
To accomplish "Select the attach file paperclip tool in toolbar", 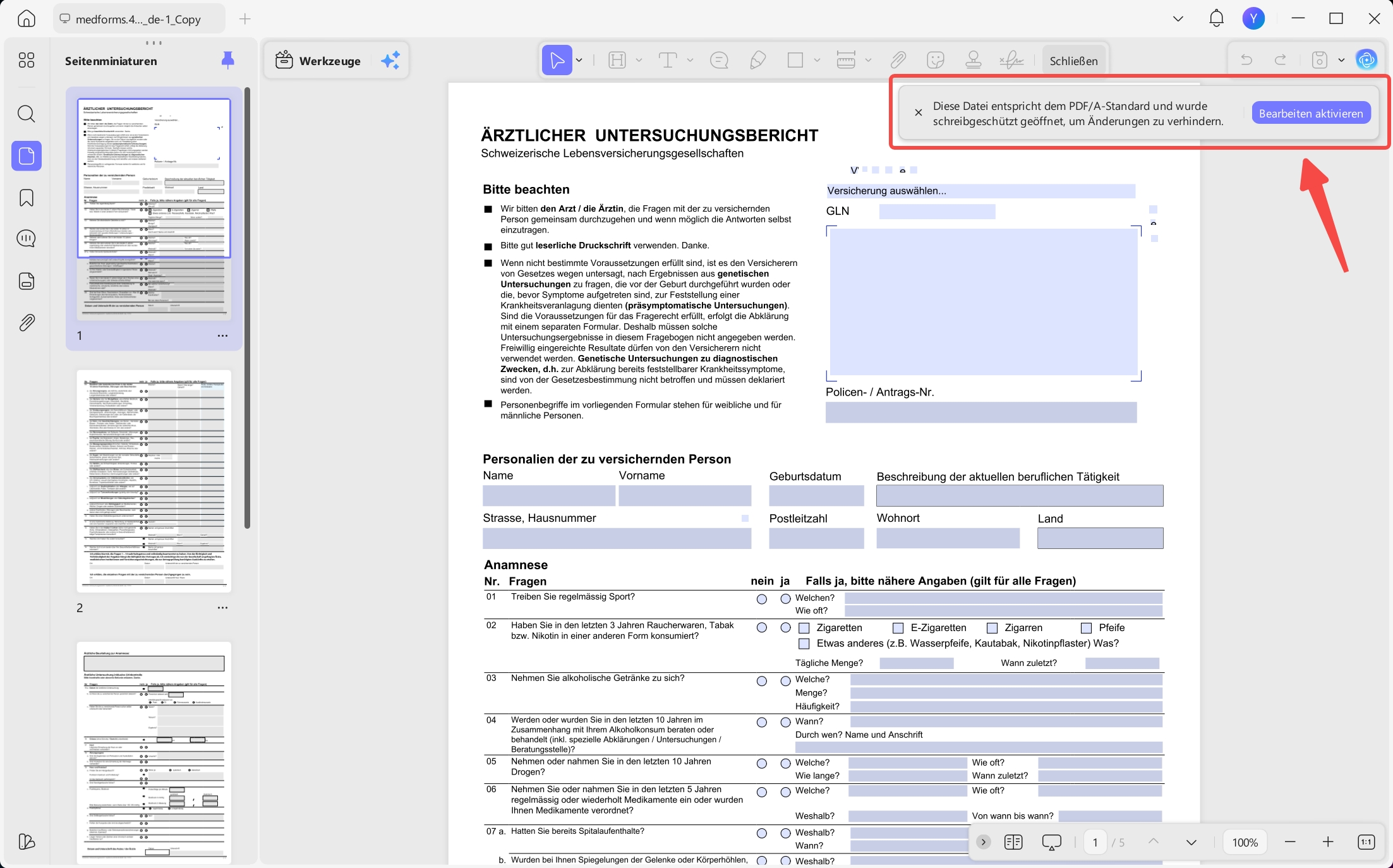I will point(898,60).
